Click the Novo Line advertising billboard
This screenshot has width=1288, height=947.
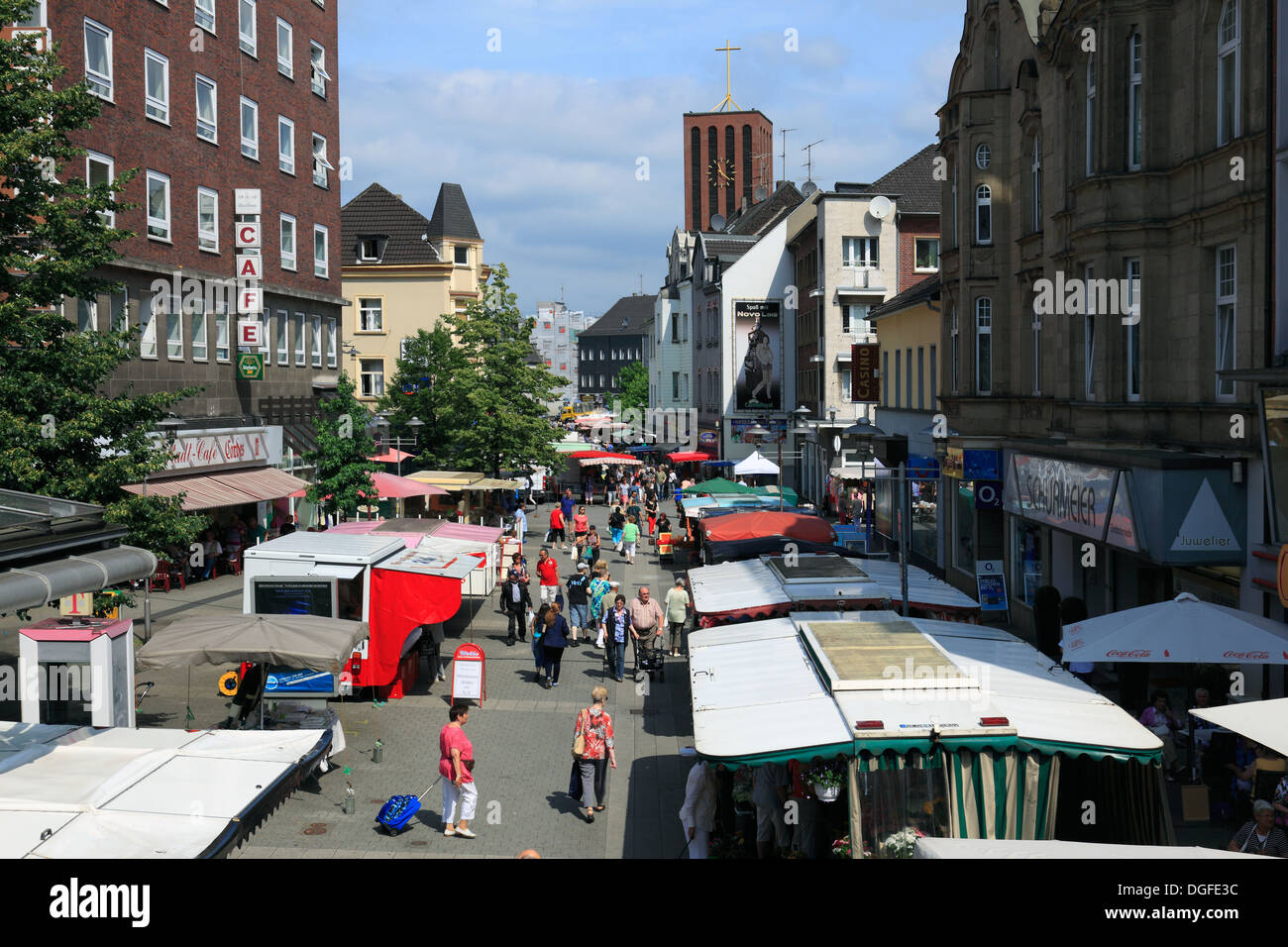click(757, 356)
